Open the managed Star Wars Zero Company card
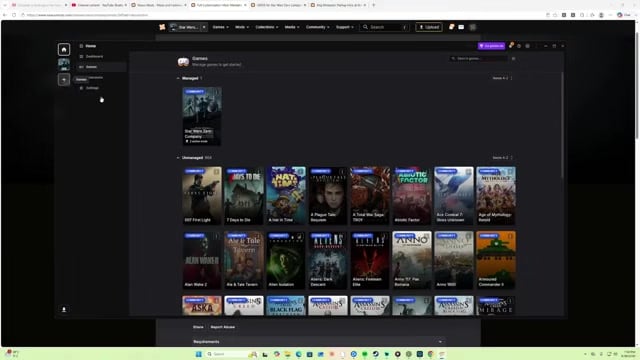 tap(202, 116)
